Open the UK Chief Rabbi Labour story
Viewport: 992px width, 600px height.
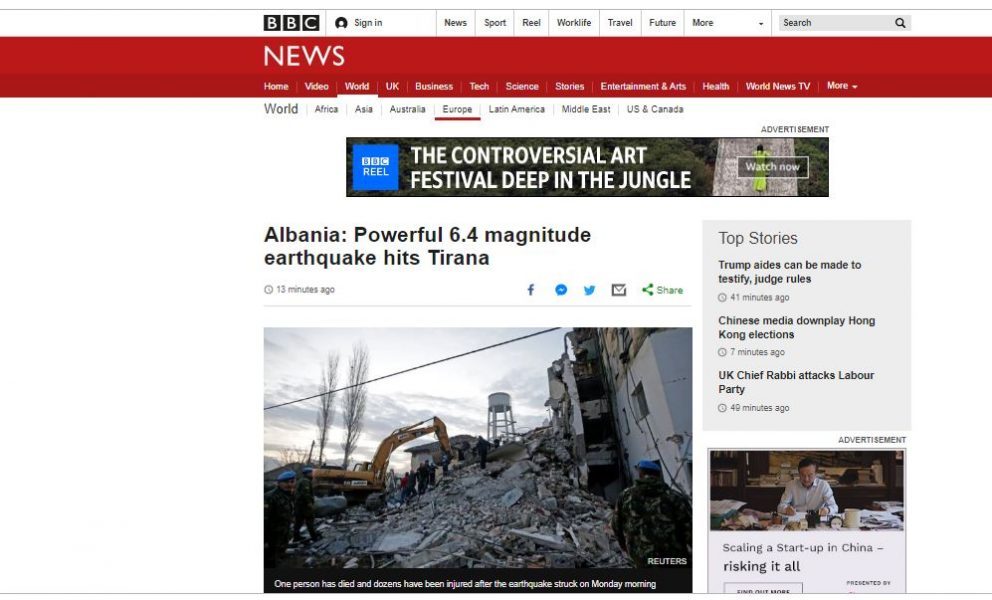click(x=796, y=382)
